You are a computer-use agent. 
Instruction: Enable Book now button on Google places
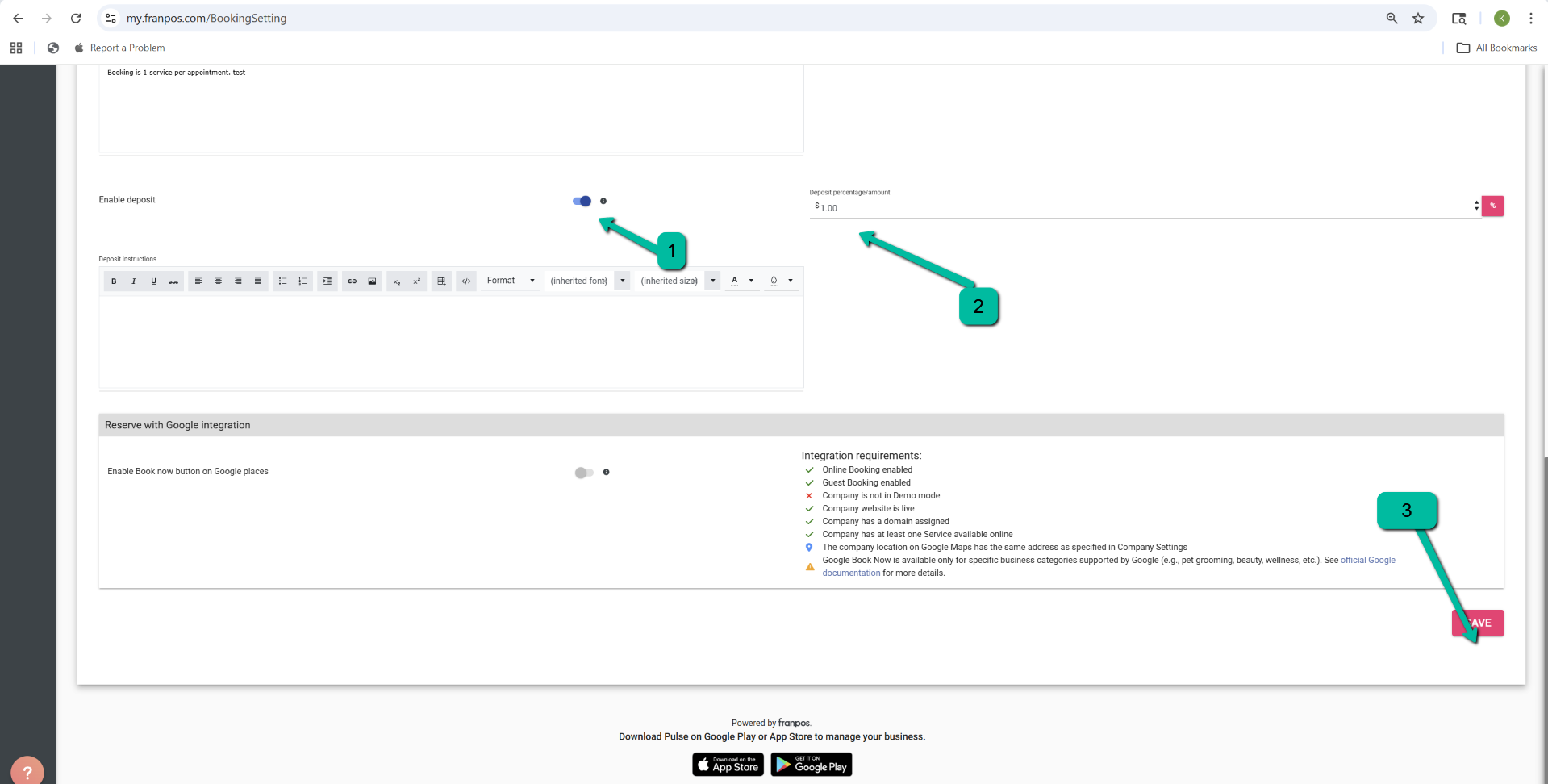pos(584,473)
